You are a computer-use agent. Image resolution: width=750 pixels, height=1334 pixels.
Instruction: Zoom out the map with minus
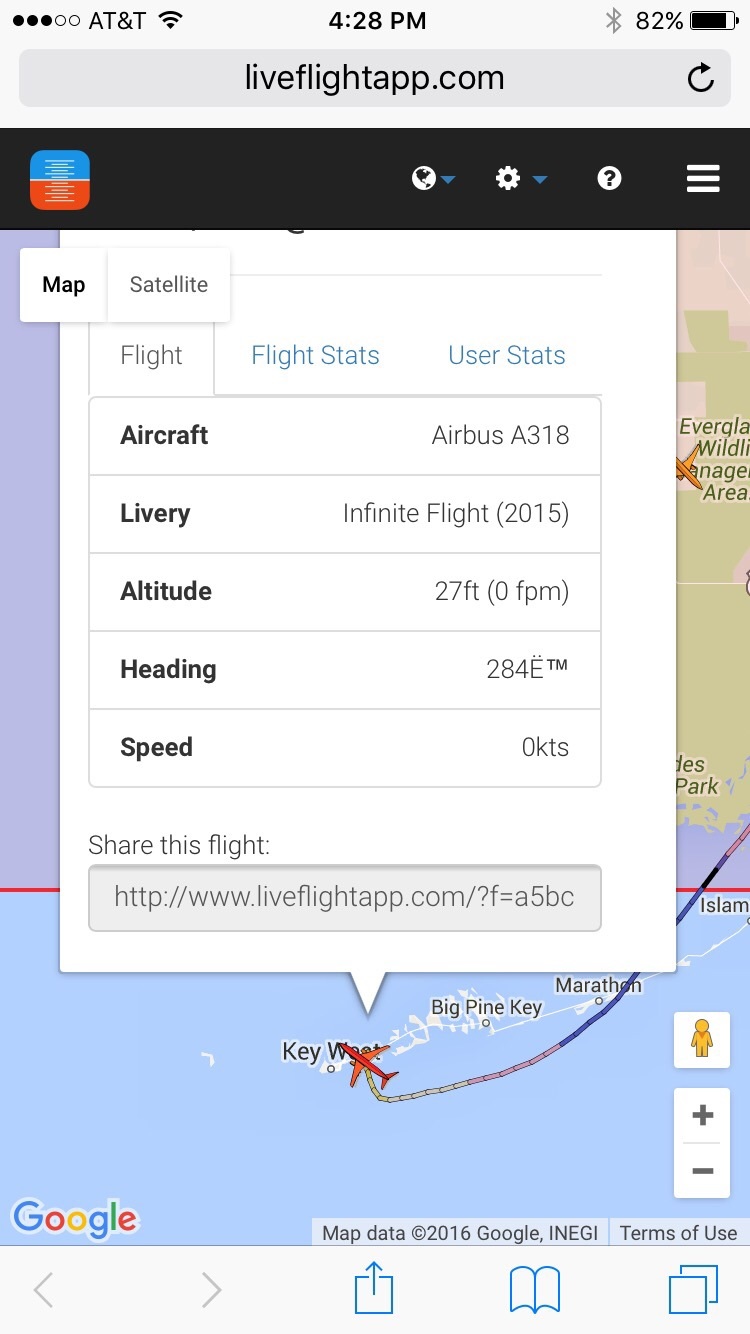[702, 1170]
